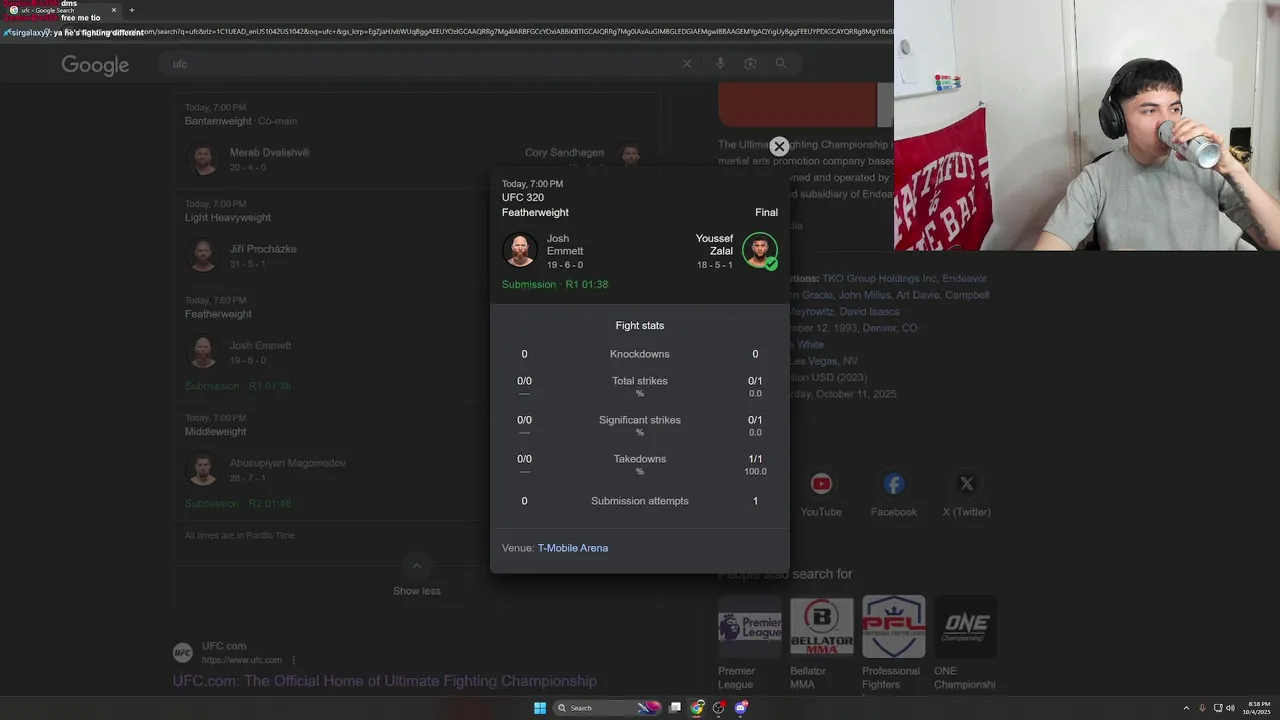Open a new browser tab

tap(131, 10)
